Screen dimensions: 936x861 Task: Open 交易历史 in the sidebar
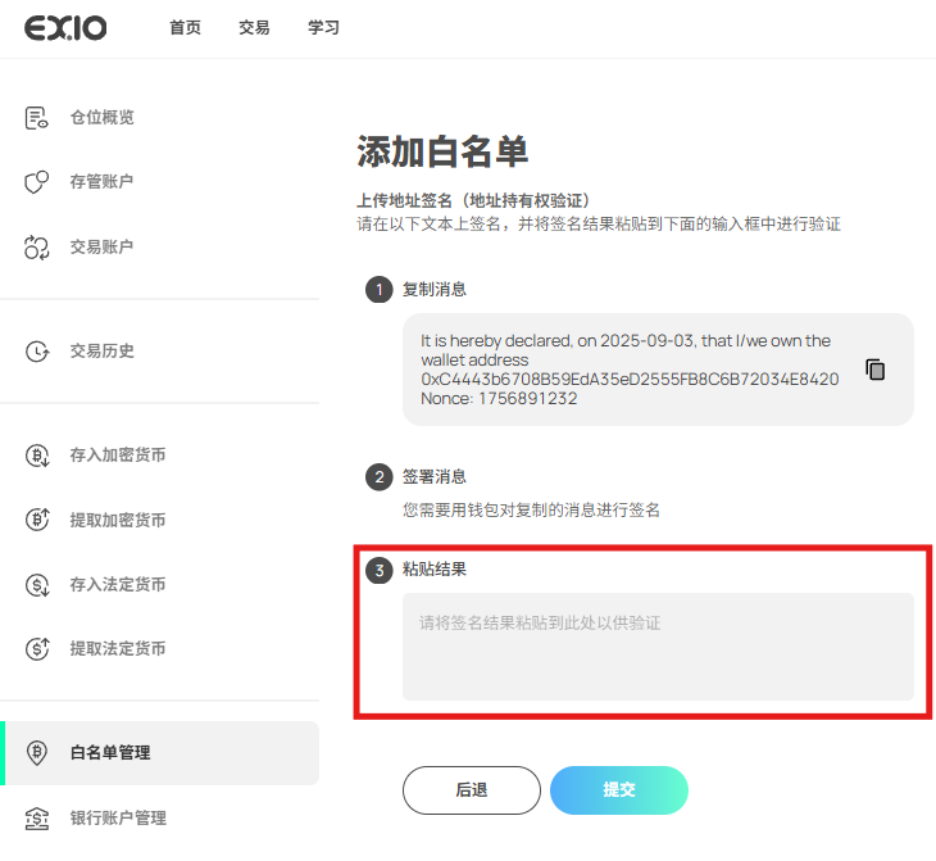point(101,351)
